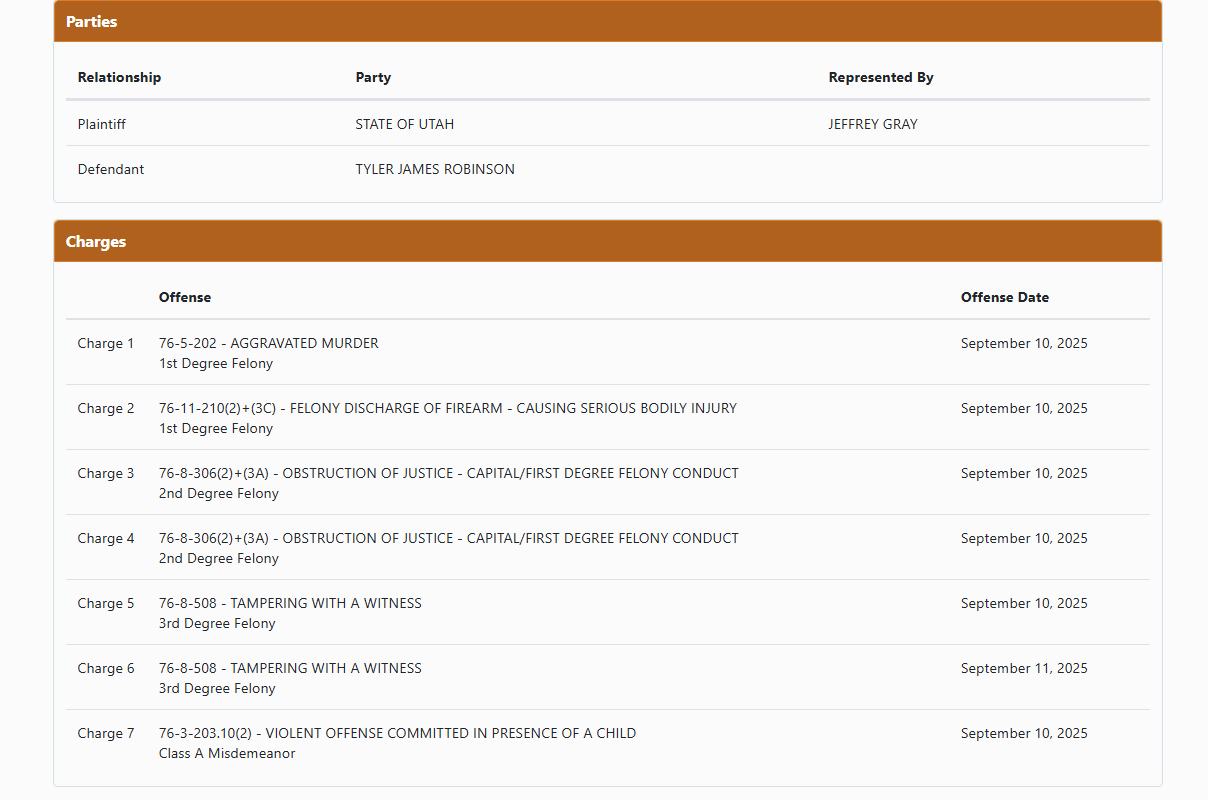The image size is (1208, 800).
Task: Select the Relationship column header
Action: (x=119, y=77)
